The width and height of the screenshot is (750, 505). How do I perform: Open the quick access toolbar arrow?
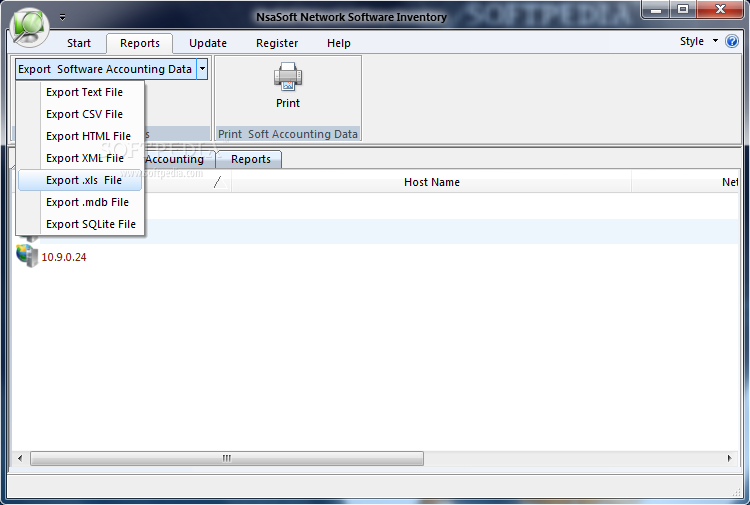coord(63,17)
